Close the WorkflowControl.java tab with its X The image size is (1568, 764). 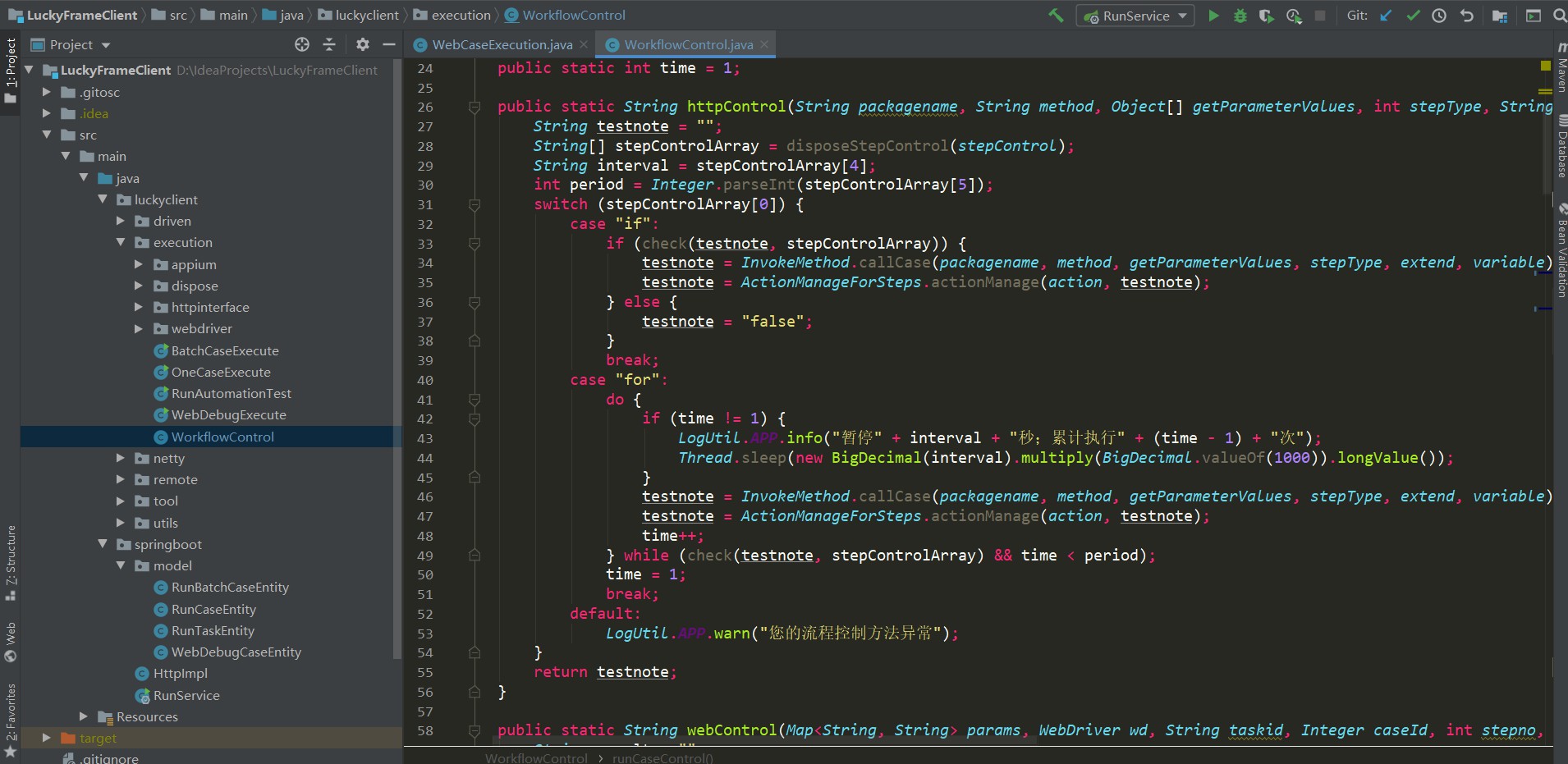(764, 44)
